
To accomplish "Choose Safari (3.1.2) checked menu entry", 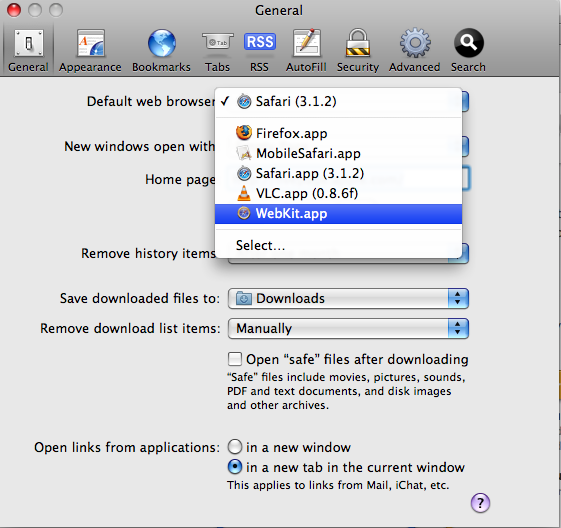I will tap(338, 102).
